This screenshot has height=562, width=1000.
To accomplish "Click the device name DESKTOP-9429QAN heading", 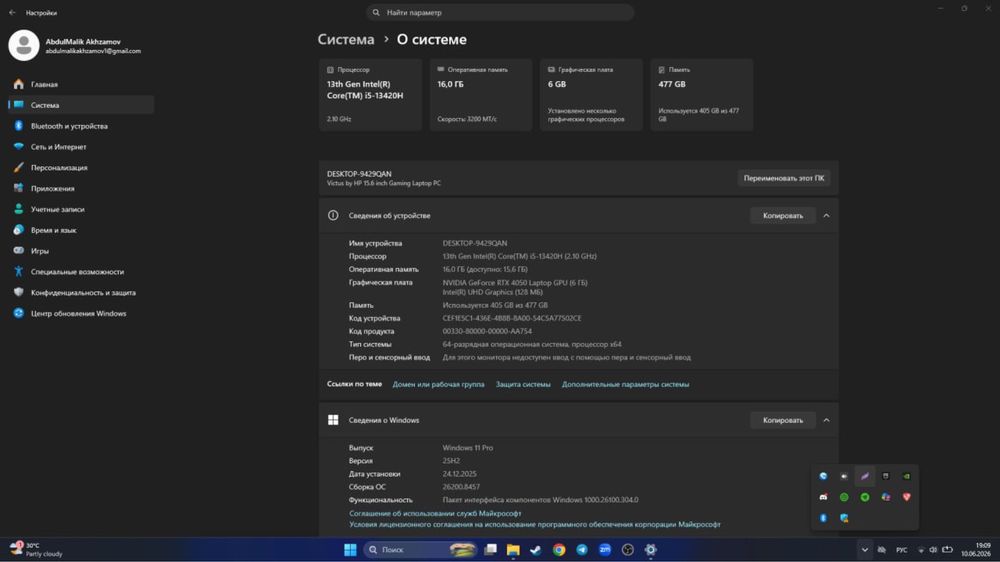I will [x=359, y=174].
